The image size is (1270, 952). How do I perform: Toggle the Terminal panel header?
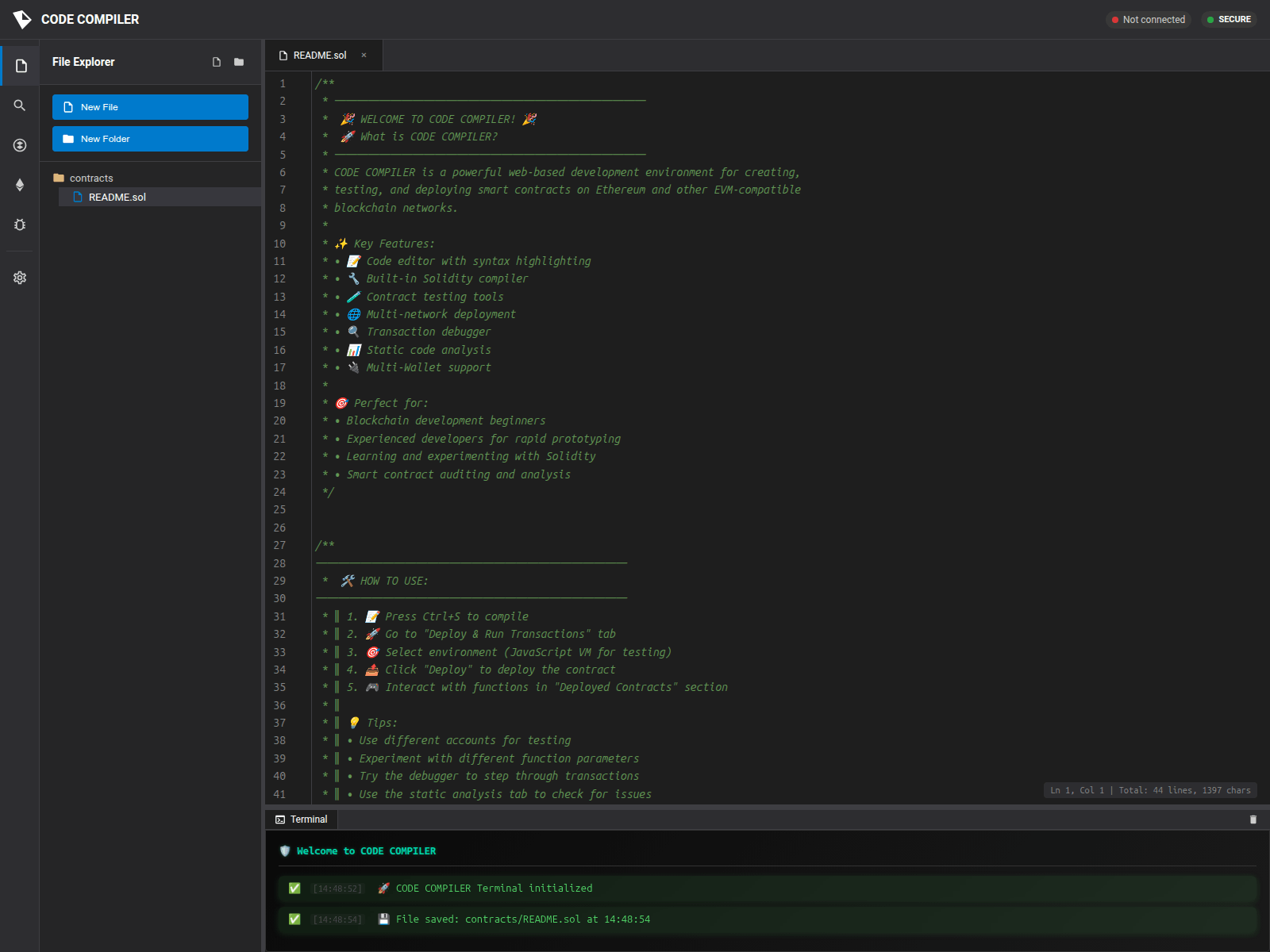(x=302, y=819)
